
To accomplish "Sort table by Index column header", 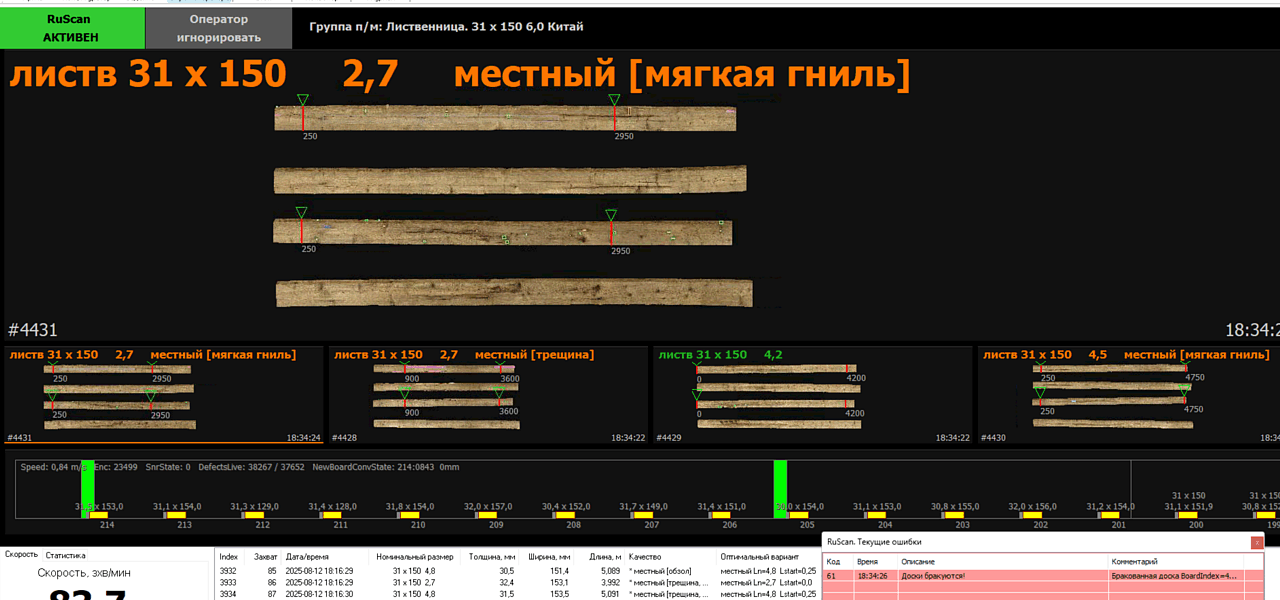I will (229, 556).
